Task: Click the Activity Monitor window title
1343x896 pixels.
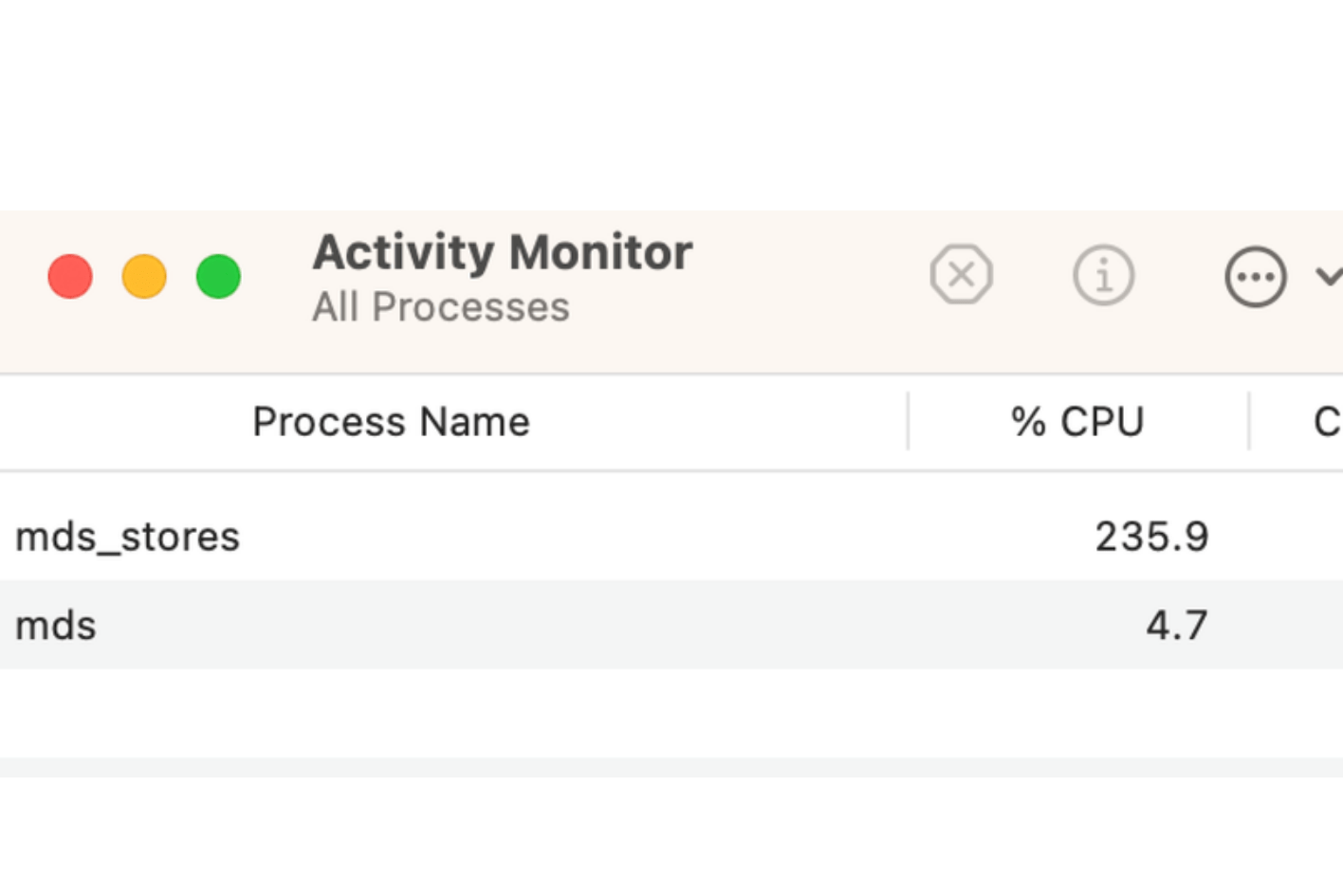Action: [x=503, y=252]
